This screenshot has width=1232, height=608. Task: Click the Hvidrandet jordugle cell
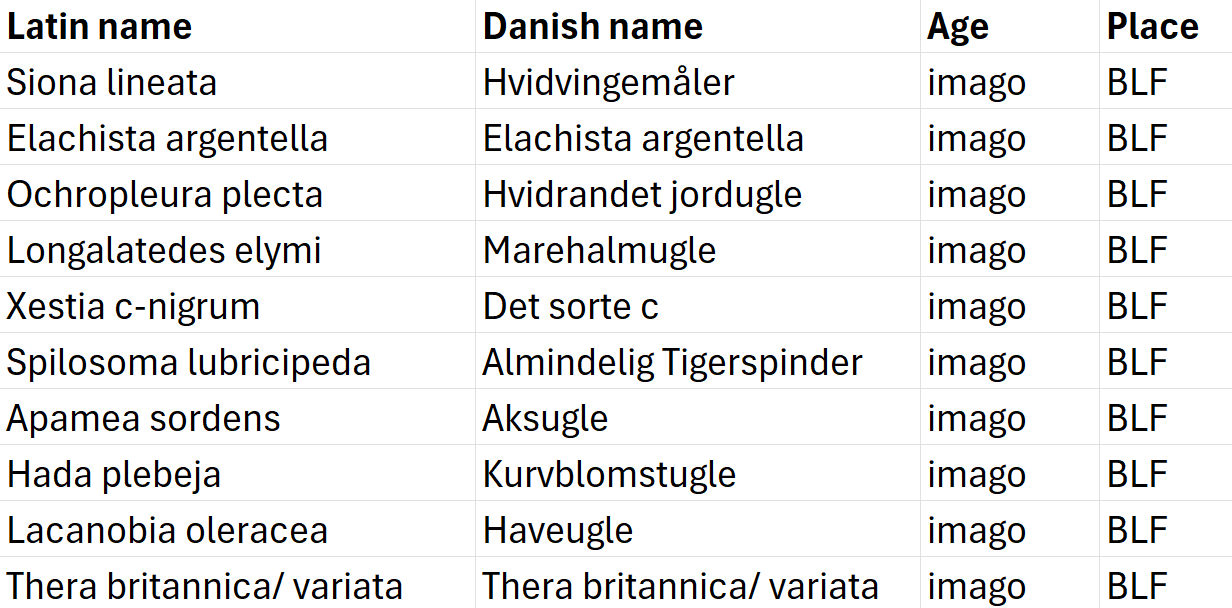698,193
